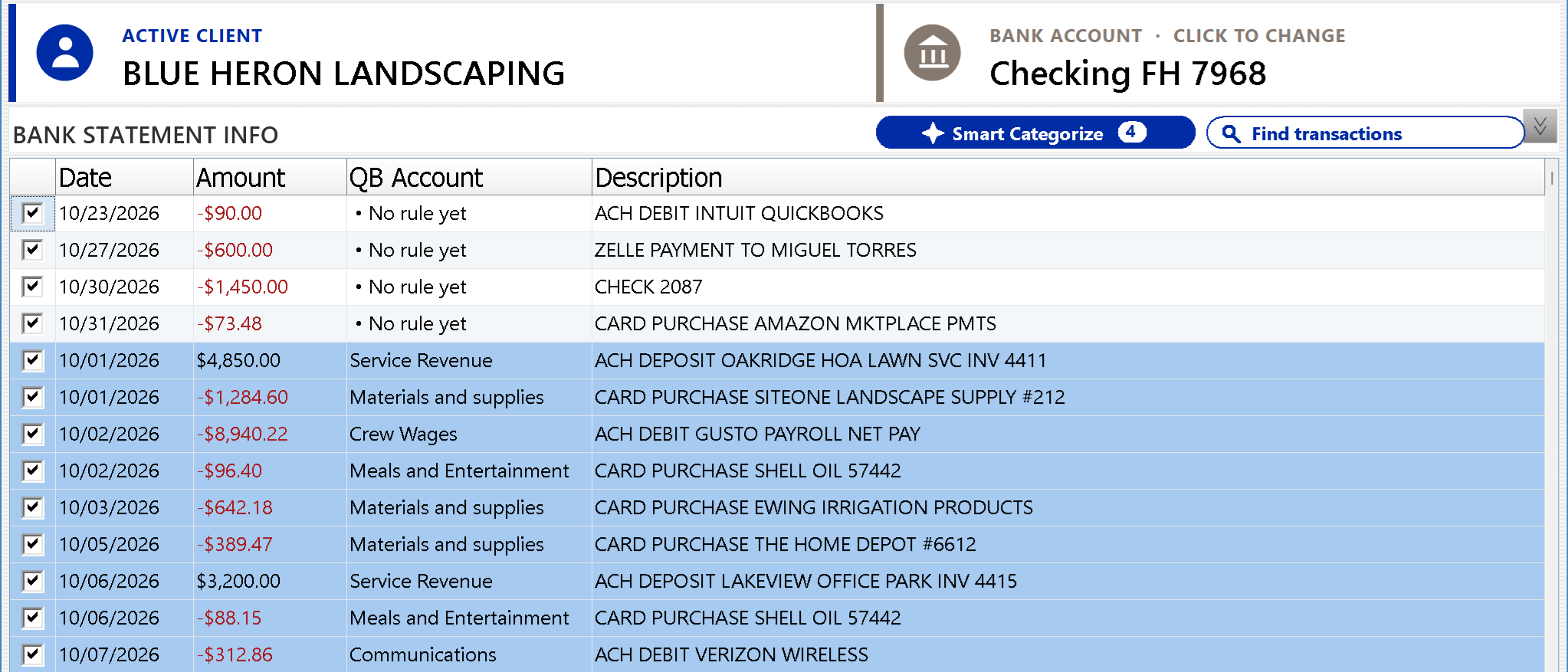
Task: Select description CARD PURCHASE EWING IRRIGATION PRODUCTS
Action: tap(814, 507)
